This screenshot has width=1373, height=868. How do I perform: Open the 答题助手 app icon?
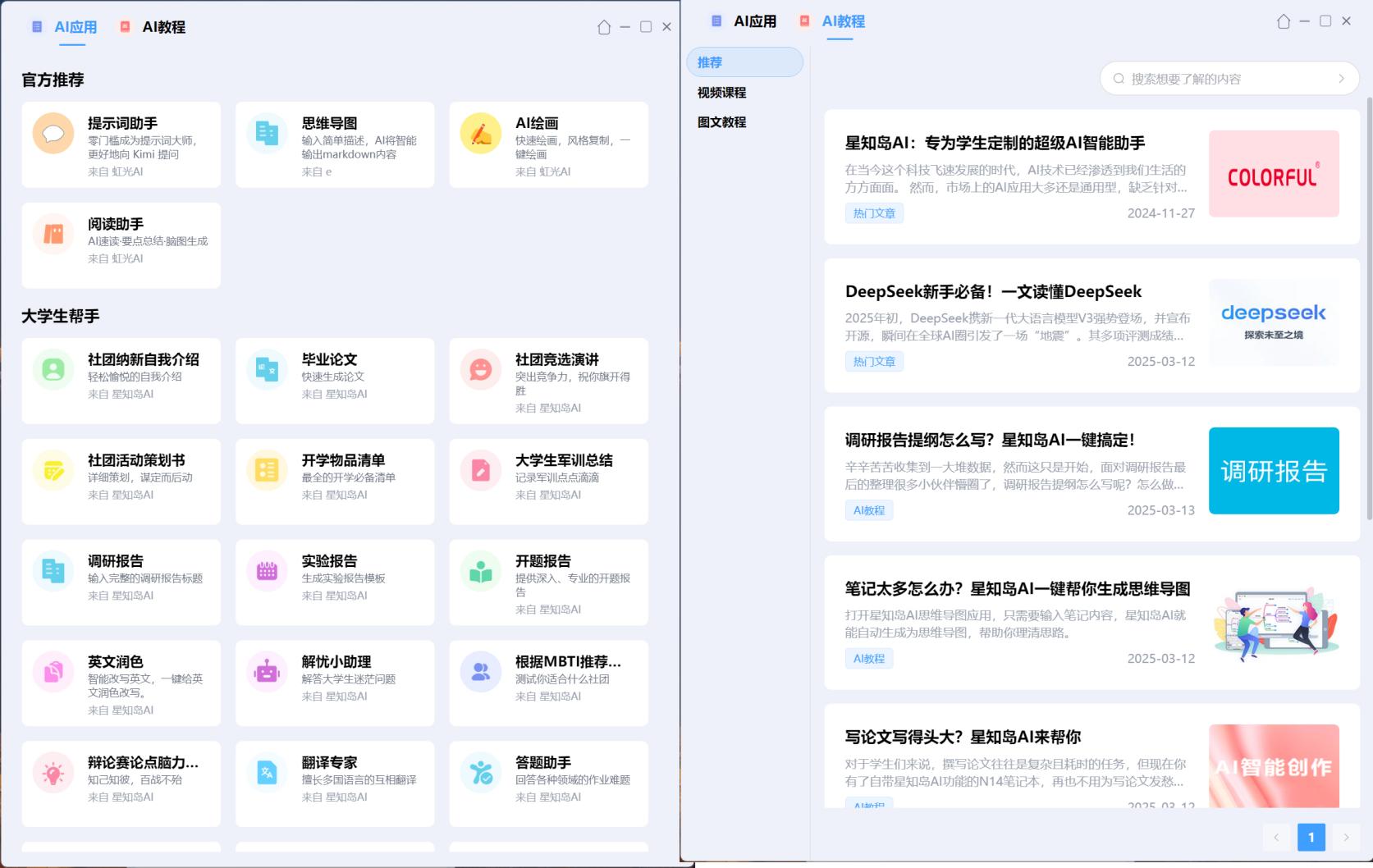click(x=481, y=773)
